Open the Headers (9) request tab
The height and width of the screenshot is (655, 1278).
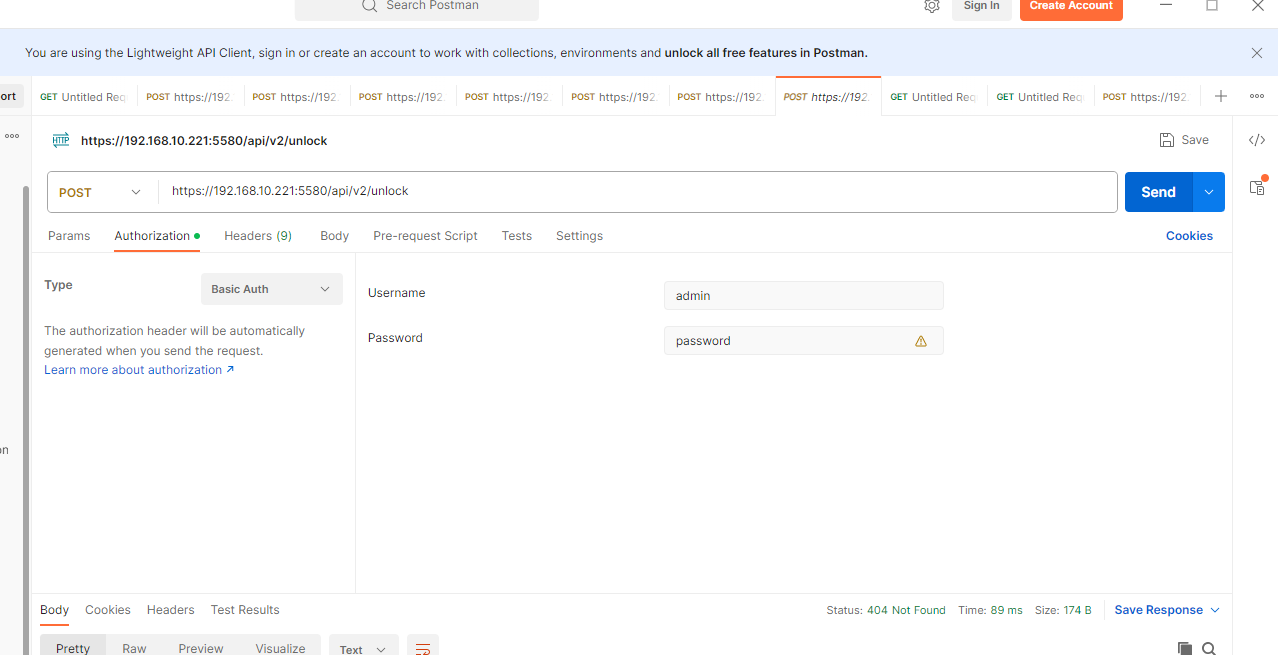tap(258, 236)
